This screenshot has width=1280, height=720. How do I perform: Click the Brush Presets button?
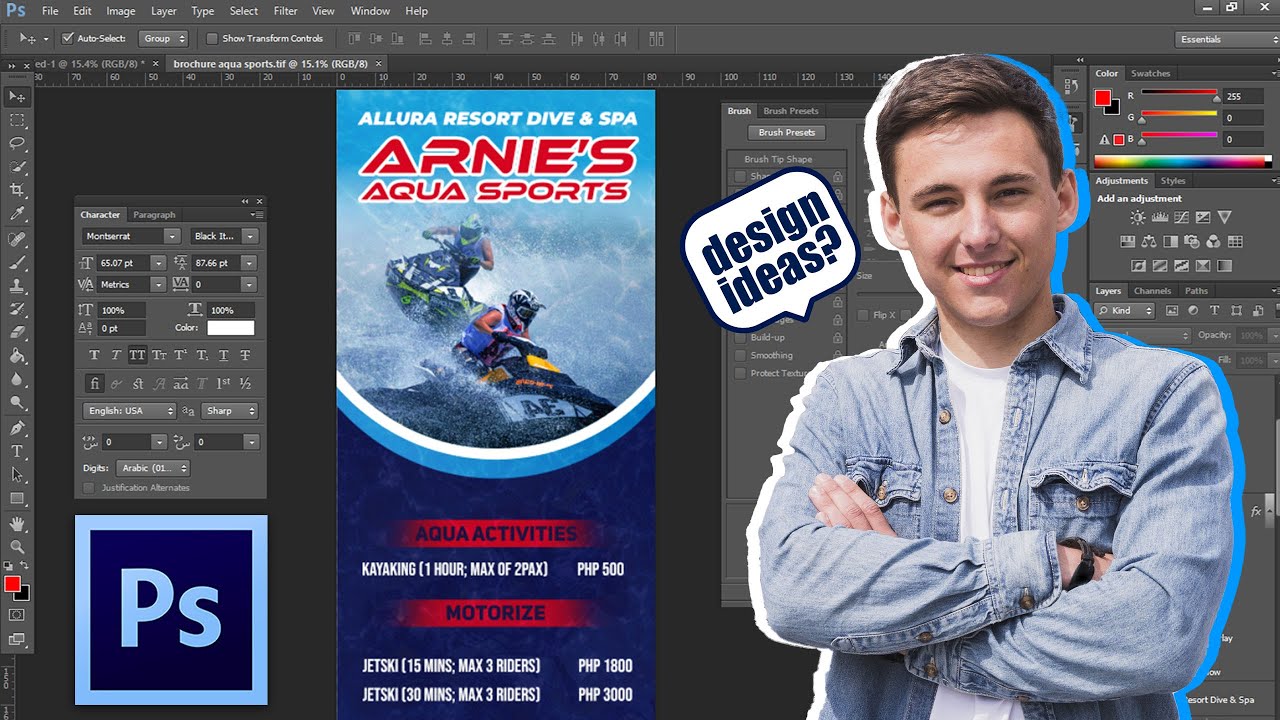point(787,132)
